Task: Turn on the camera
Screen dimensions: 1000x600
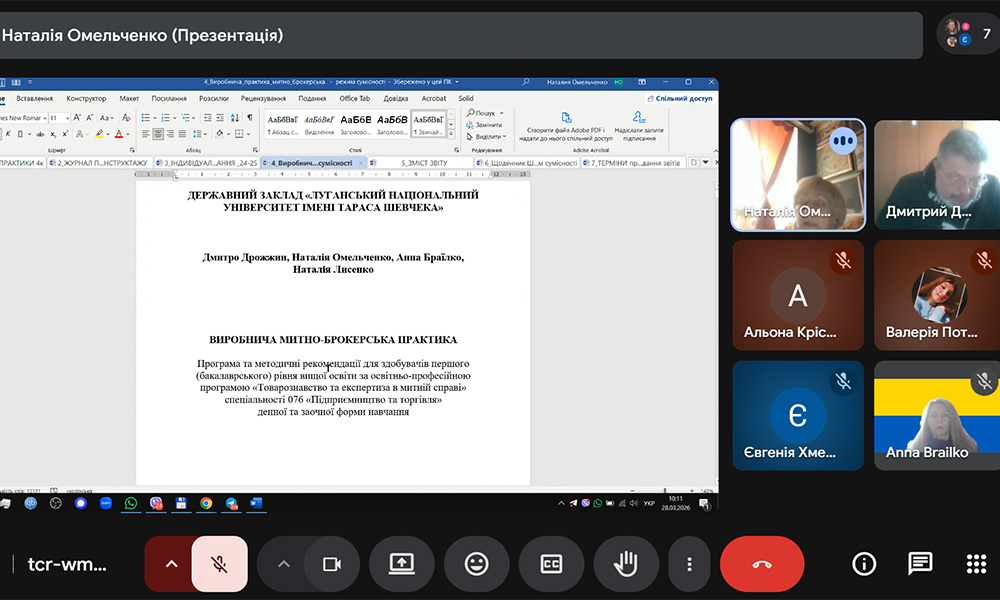Action: tap(331, 564)
